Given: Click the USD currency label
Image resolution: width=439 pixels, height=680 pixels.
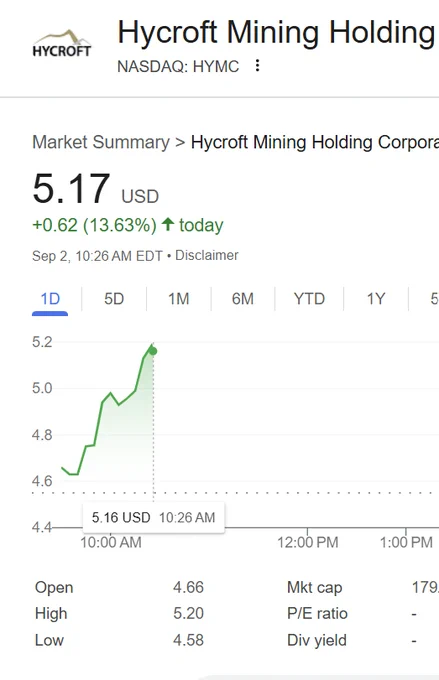Looking at the screenshot, I should tap(140, 196).
